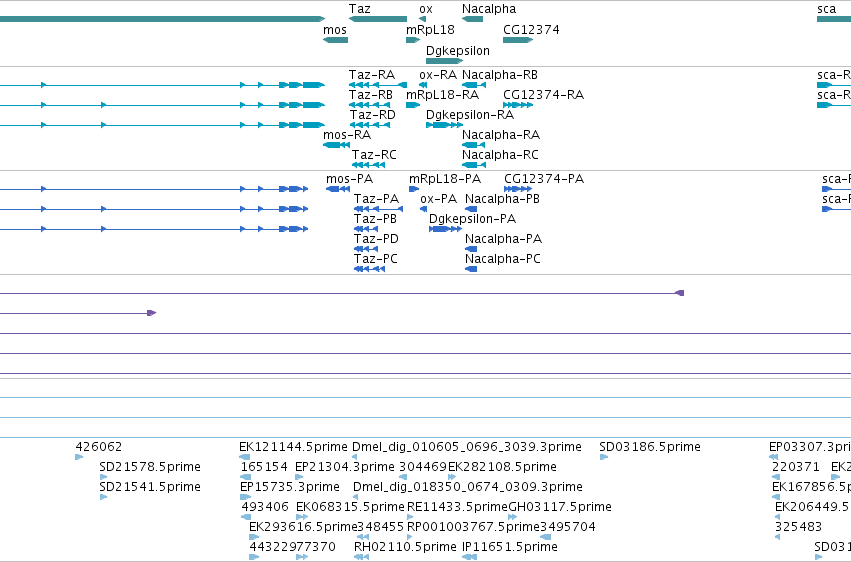Click the mRpL18 gene label

pyautogui.click(x=430, y=30)
